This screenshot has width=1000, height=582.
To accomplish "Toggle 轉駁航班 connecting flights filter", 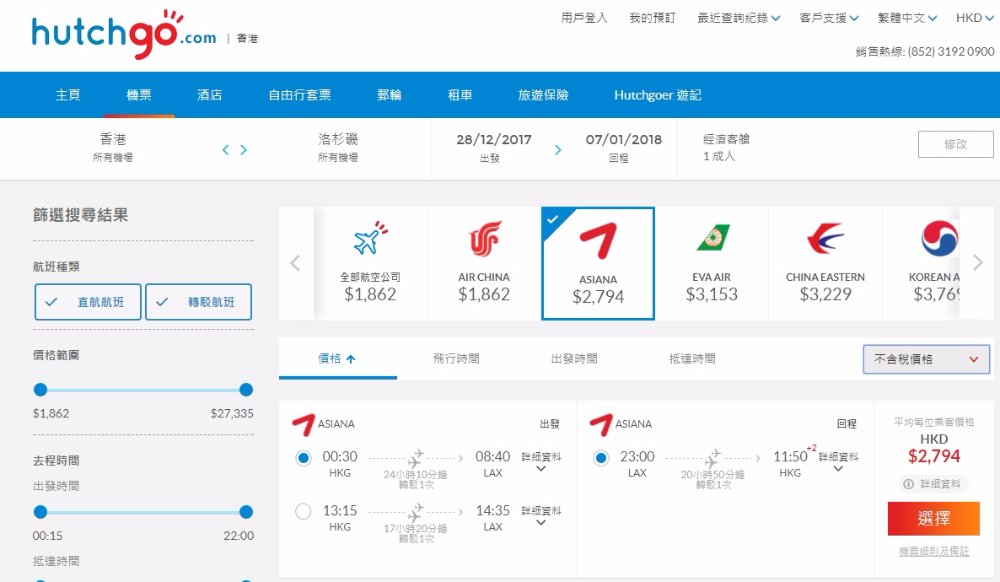I will 198,302.
